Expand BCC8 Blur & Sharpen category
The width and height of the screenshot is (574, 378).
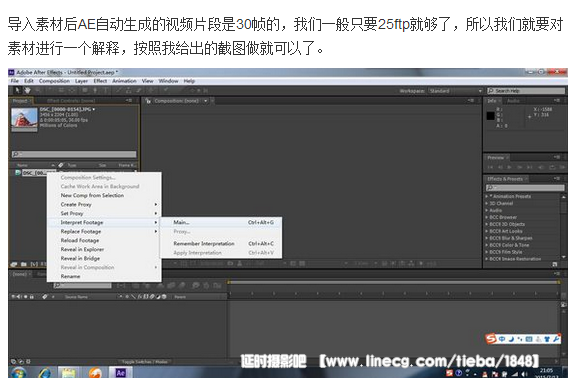pyautogui.click(x=487, y=238)
